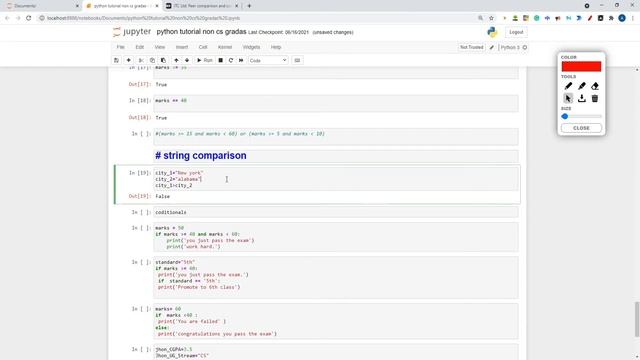Open Chrome three-dot menu
The height and width of the screenshot is (360, 640).
pos(633,18)
